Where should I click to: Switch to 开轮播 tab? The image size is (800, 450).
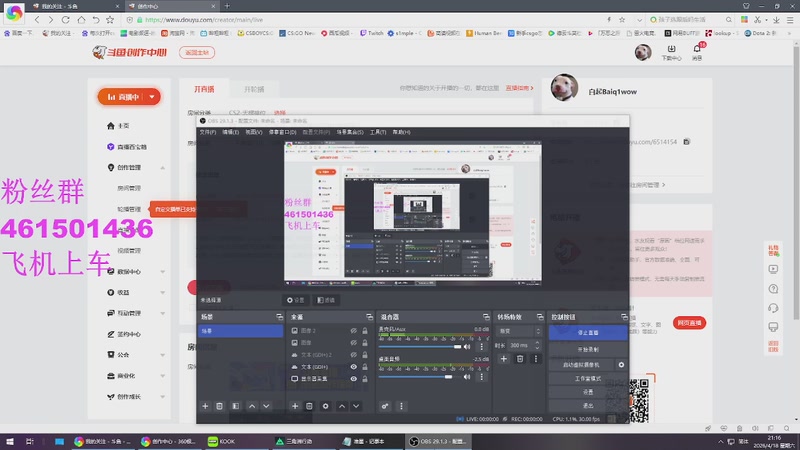pyautogui.click(x=254, y=89)
